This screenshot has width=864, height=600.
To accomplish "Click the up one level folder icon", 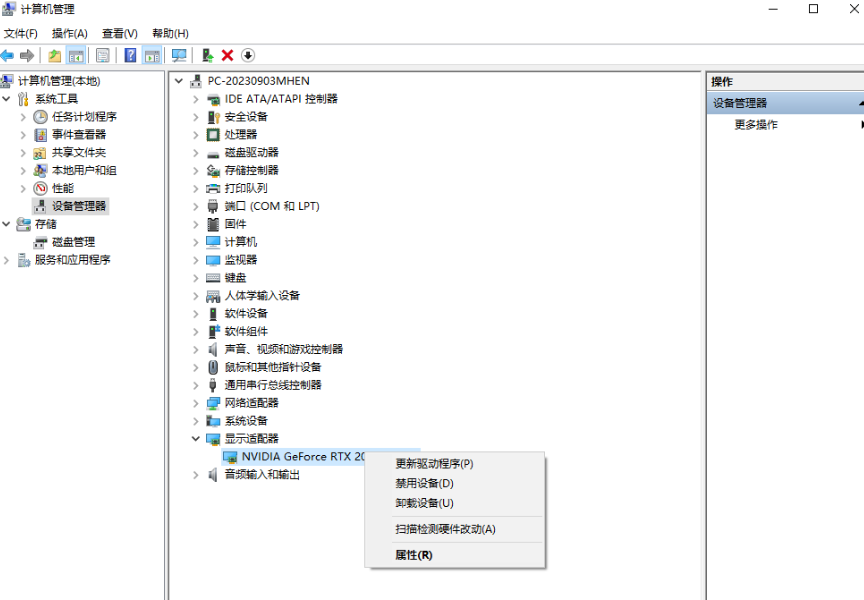I will coord(54,55).
